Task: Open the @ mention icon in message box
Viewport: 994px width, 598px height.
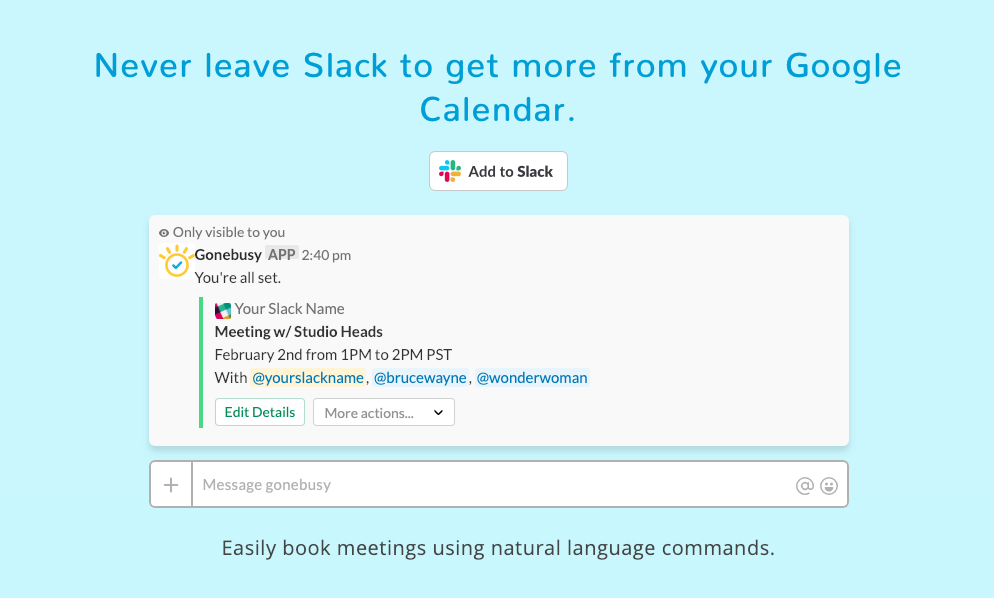Action: point(804,486)
